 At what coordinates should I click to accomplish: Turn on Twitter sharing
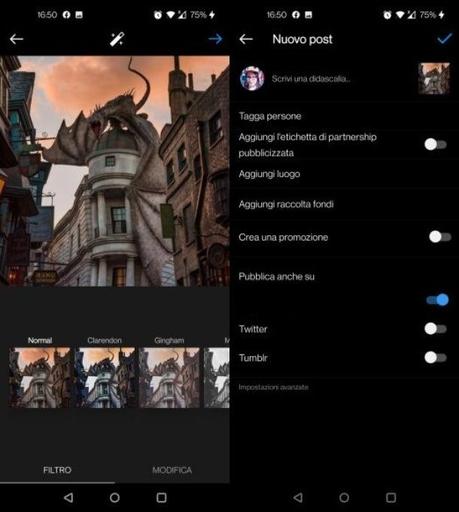click(x=435, y=329)
